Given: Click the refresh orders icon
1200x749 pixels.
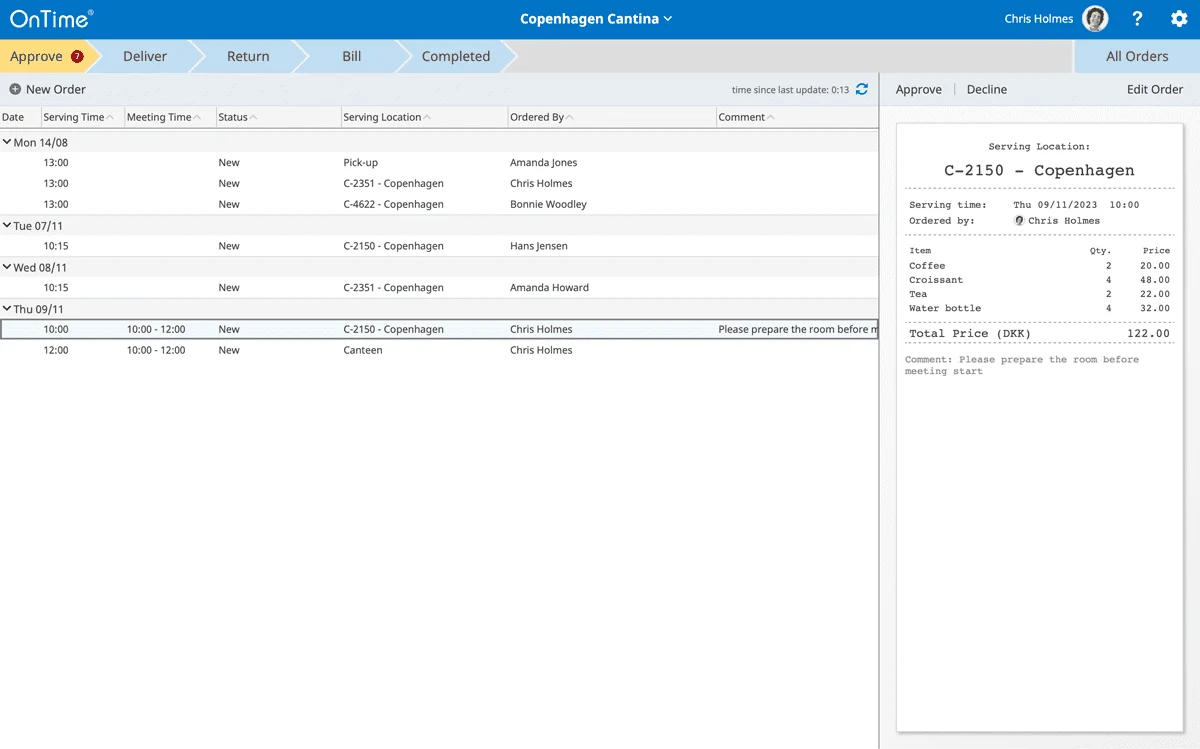Looking at the screenshot, I should [x=862, y=89].
